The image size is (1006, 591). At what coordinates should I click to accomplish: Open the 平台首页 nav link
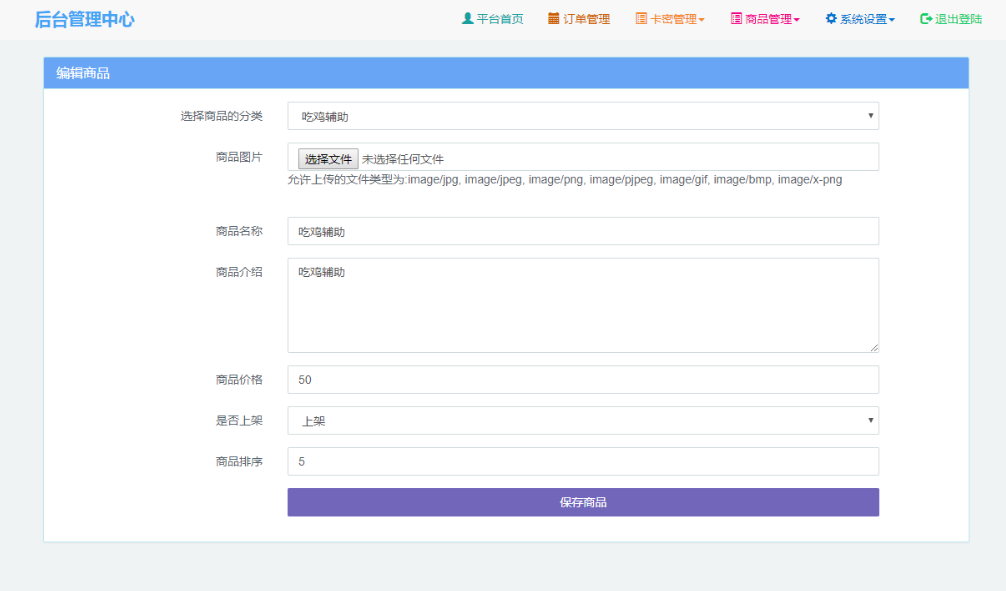pyautogui.click(x=493, y=19)
